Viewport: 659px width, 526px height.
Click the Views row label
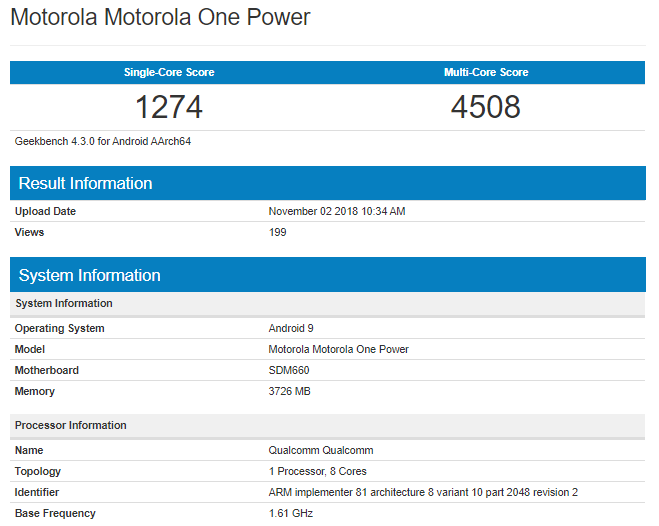pyautogui.click(x=29, y=232)
